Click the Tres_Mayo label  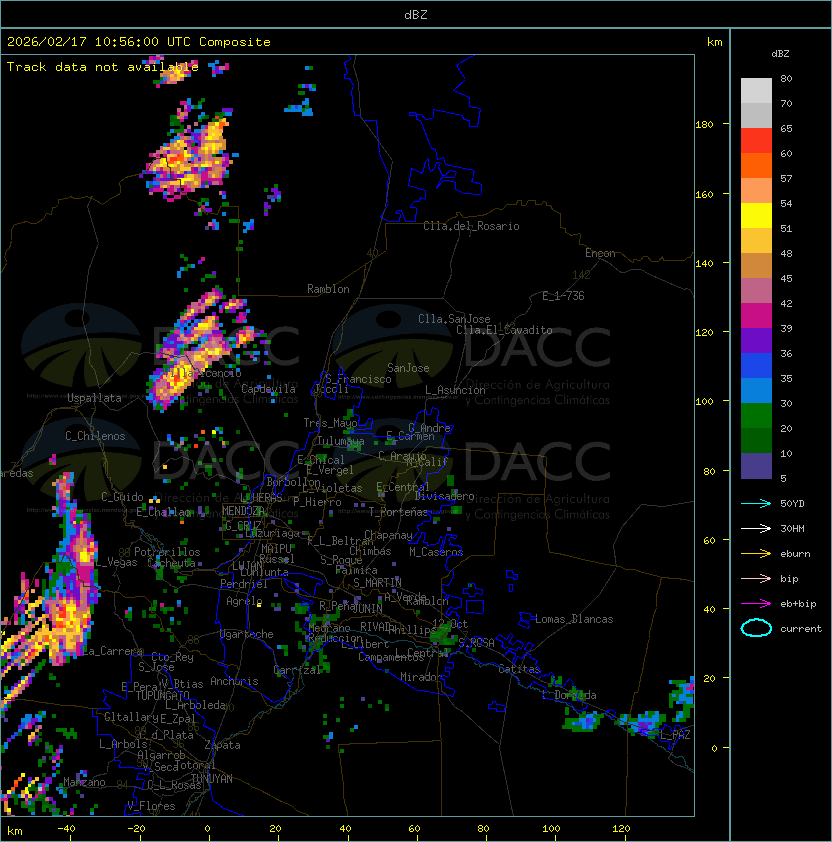[330, 423]
